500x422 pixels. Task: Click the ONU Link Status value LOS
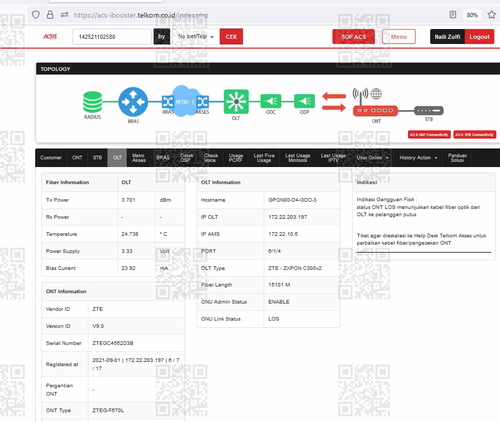[274, 319]
